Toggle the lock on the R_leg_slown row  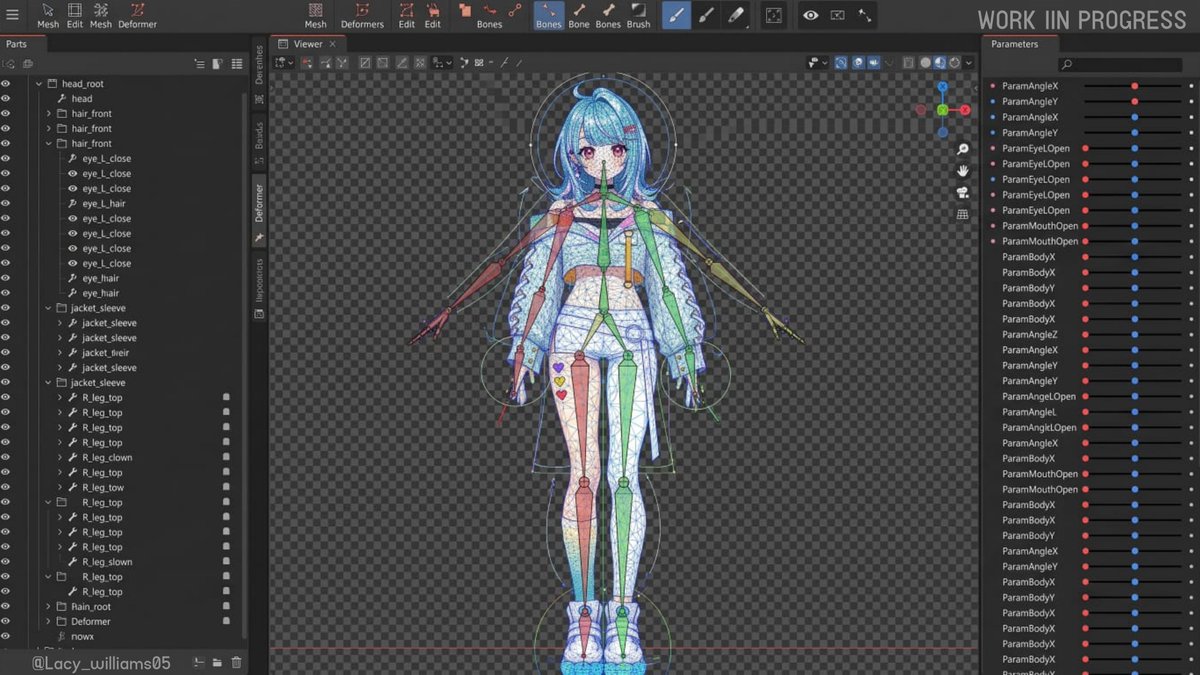coord(226,562)
